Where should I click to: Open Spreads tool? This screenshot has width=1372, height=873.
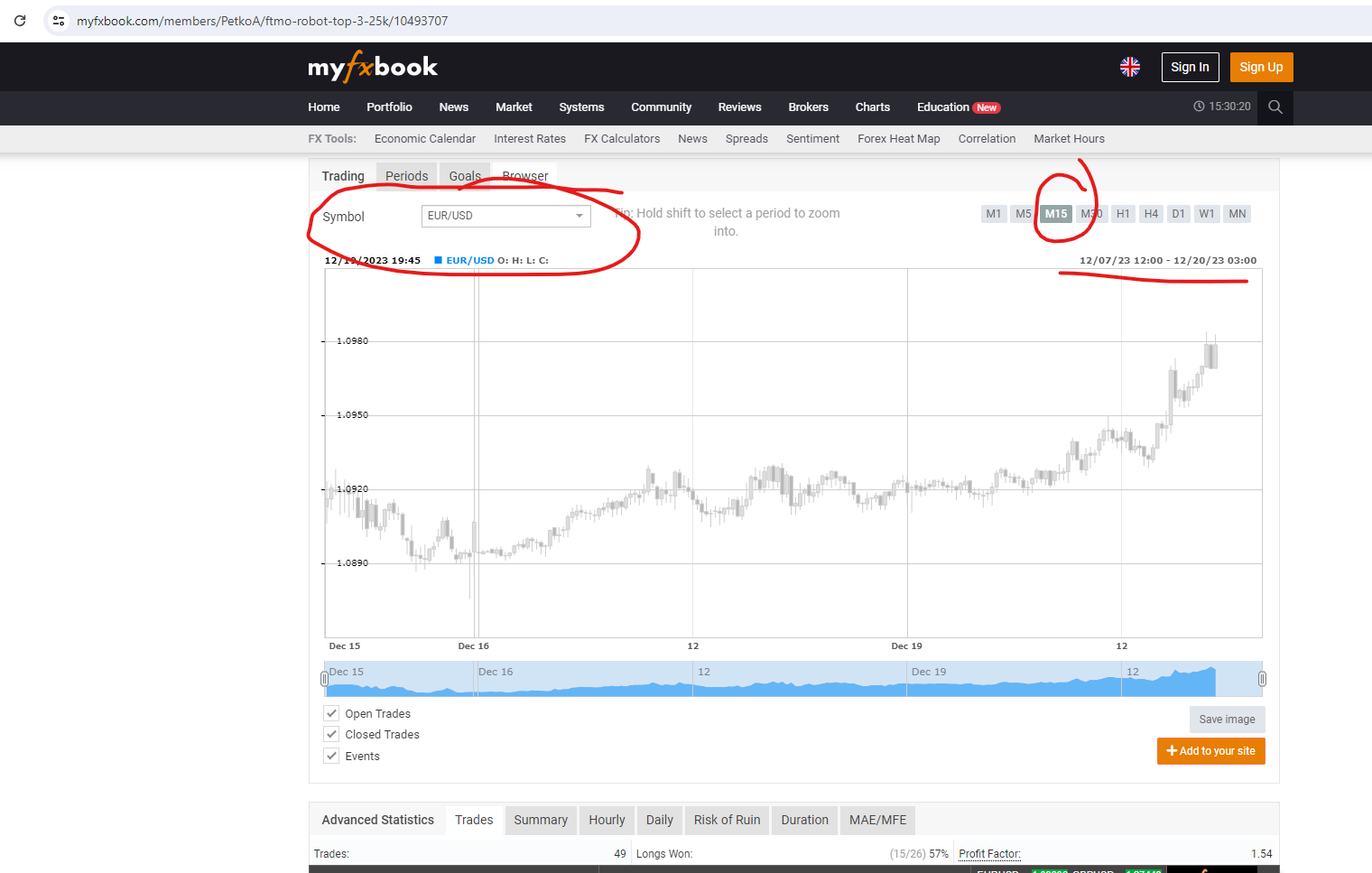click(x=746, y=138)
